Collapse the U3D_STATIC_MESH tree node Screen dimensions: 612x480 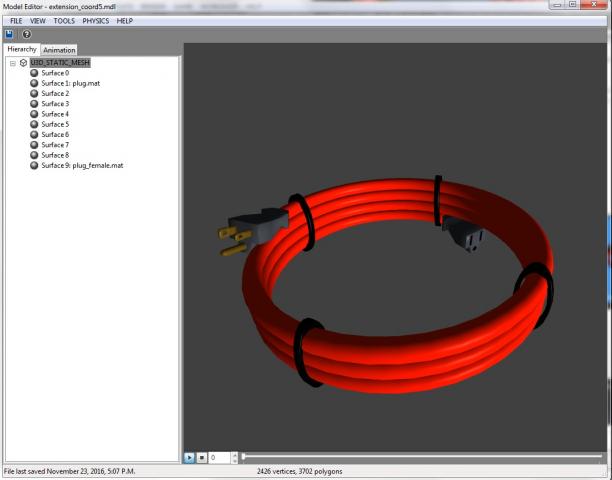click(12, 62)
